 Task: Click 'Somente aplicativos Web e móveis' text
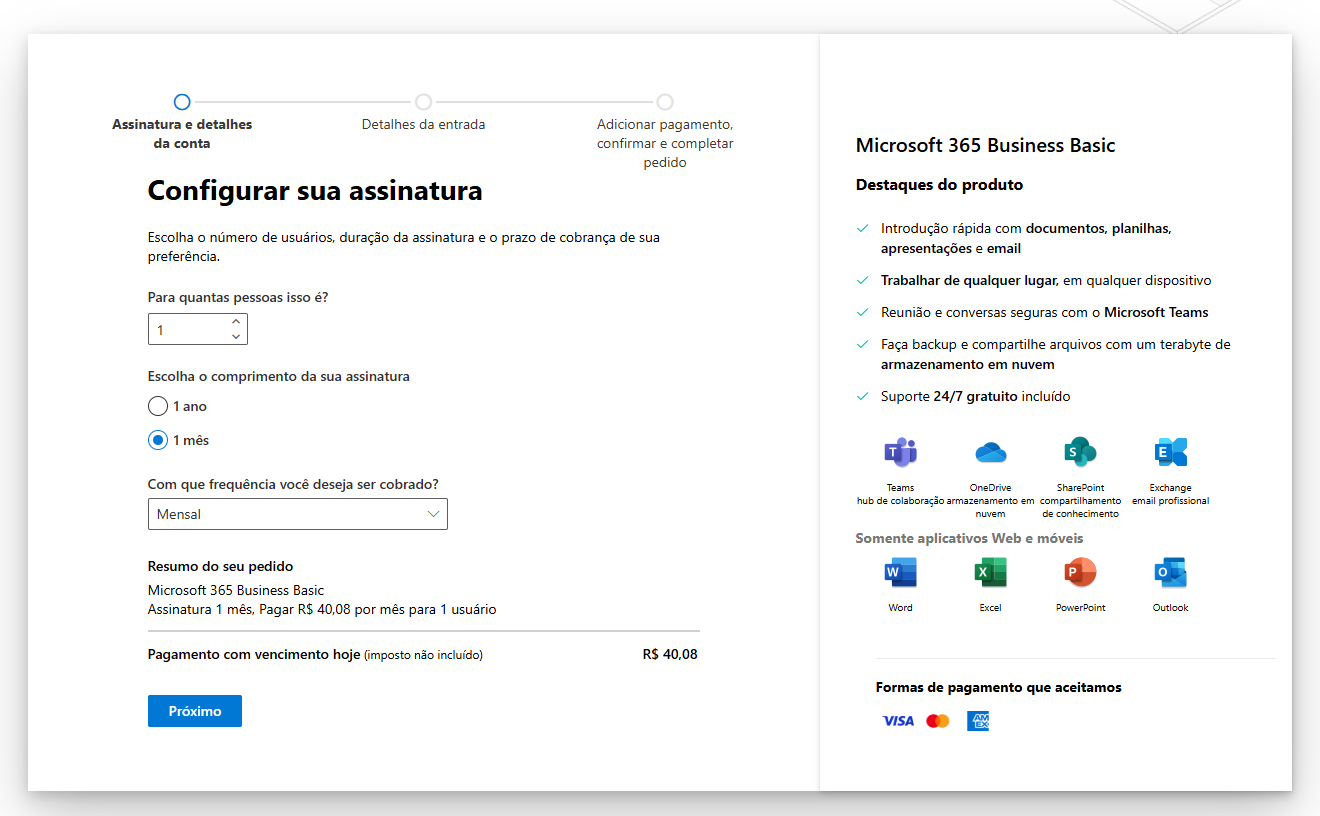(x=969, y=538)
